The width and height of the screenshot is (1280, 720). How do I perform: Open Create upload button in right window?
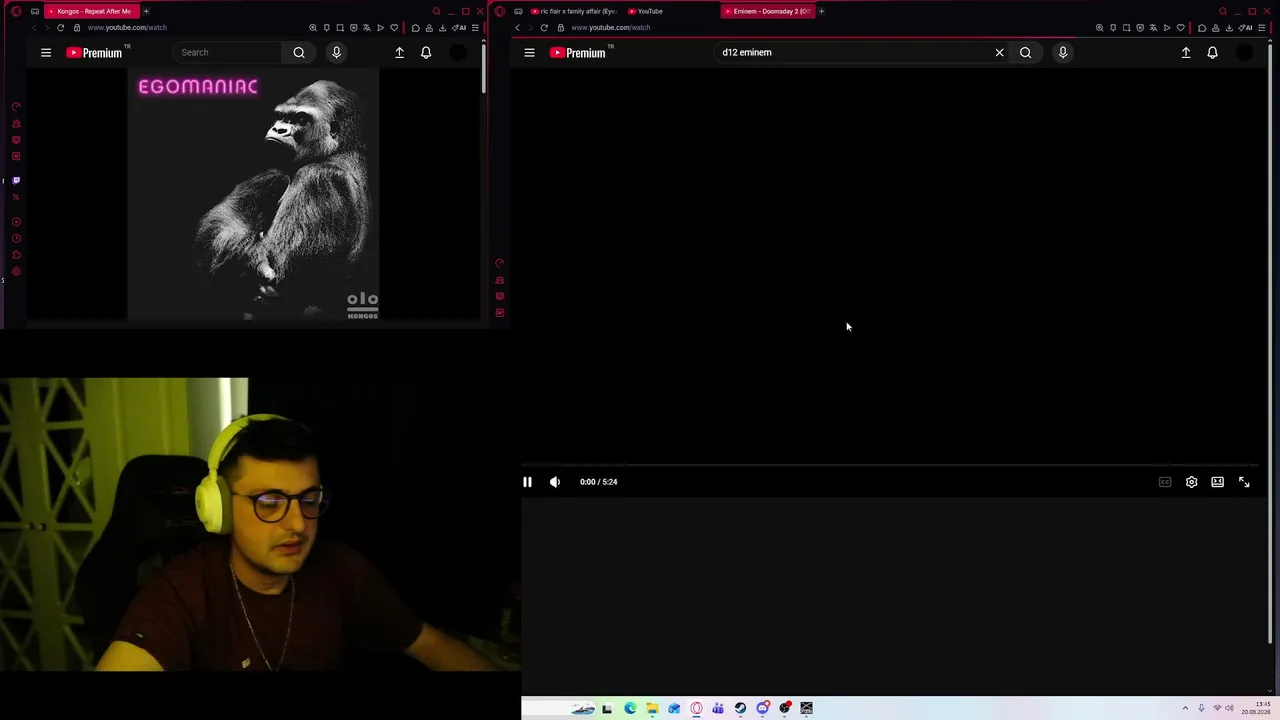click(1186, 52)
